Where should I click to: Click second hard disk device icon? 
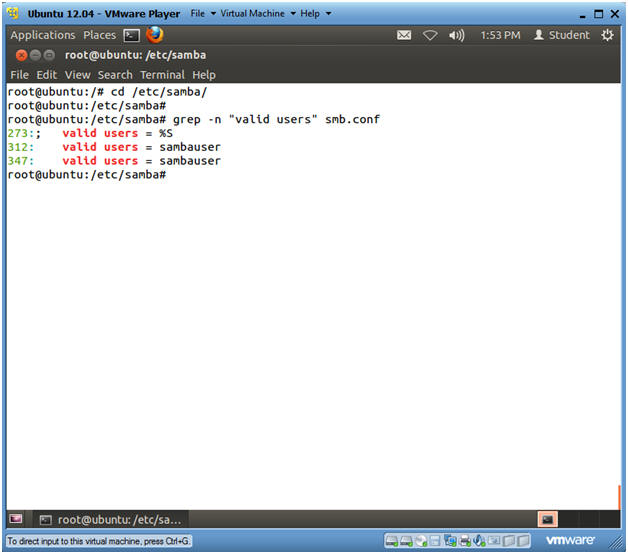tap(406, 541)
